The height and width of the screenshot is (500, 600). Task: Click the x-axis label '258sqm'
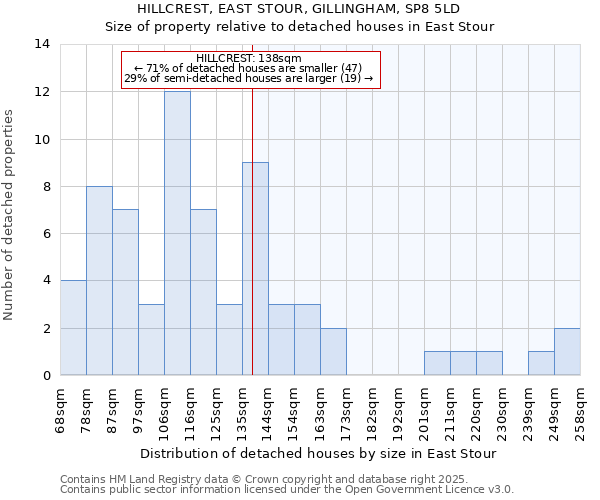pos(580,415)
